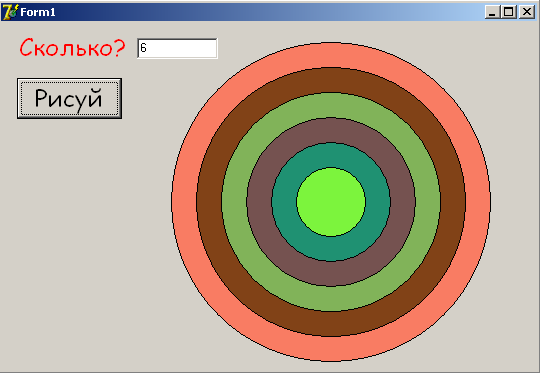Click the red "Сколько?" label

tap(72, 48)
